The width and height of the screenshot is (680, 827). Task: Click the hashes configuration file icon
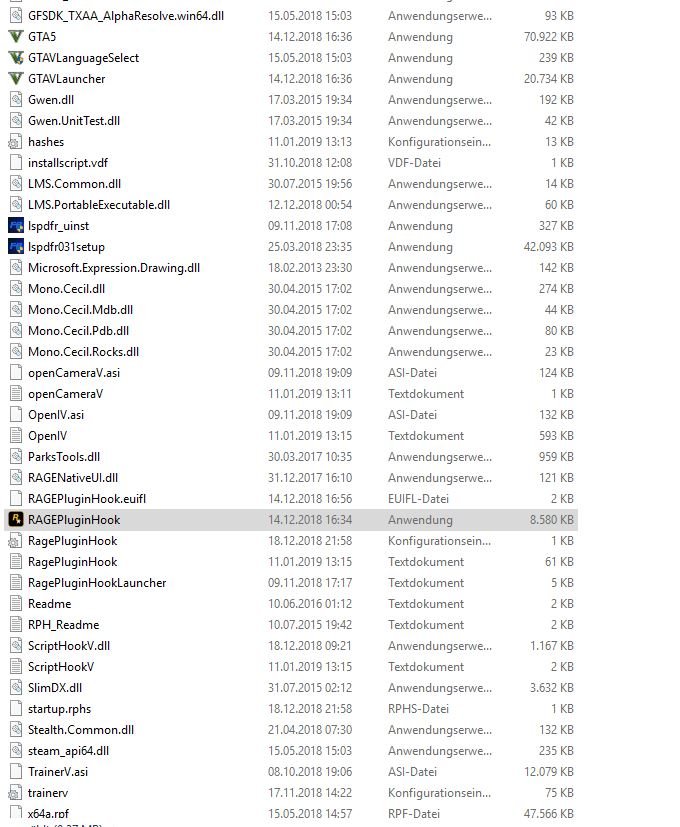pyautogui.click(x=16, y=142)
